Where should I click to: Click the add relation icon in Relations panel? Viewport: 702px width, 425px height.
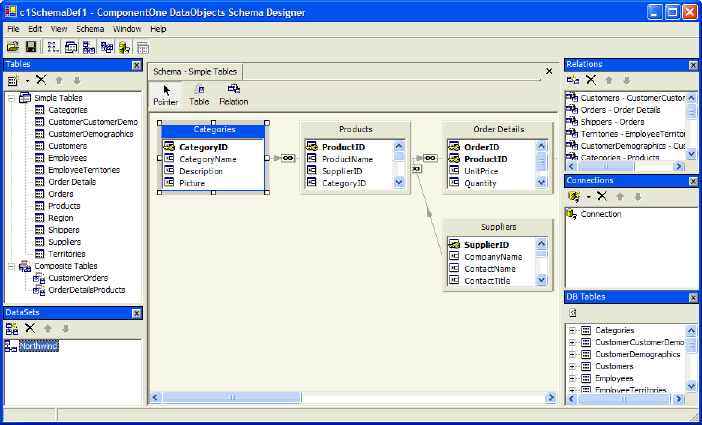(x=573, y=80)
